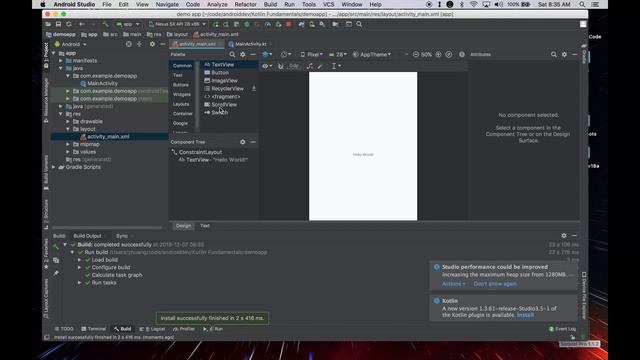
Task: Click the Hello World text on design surface
Action: (363, 155)
